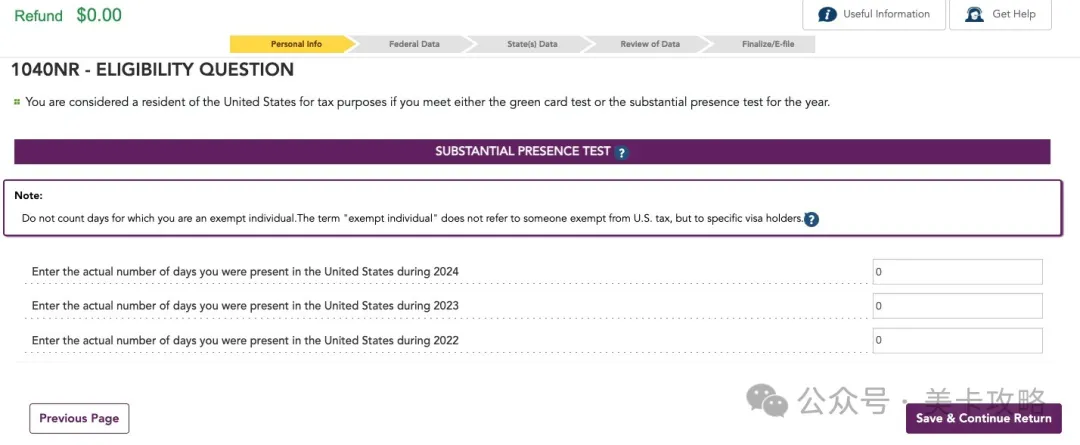Select the Finalize/E-file step

[x=766, y=44]
